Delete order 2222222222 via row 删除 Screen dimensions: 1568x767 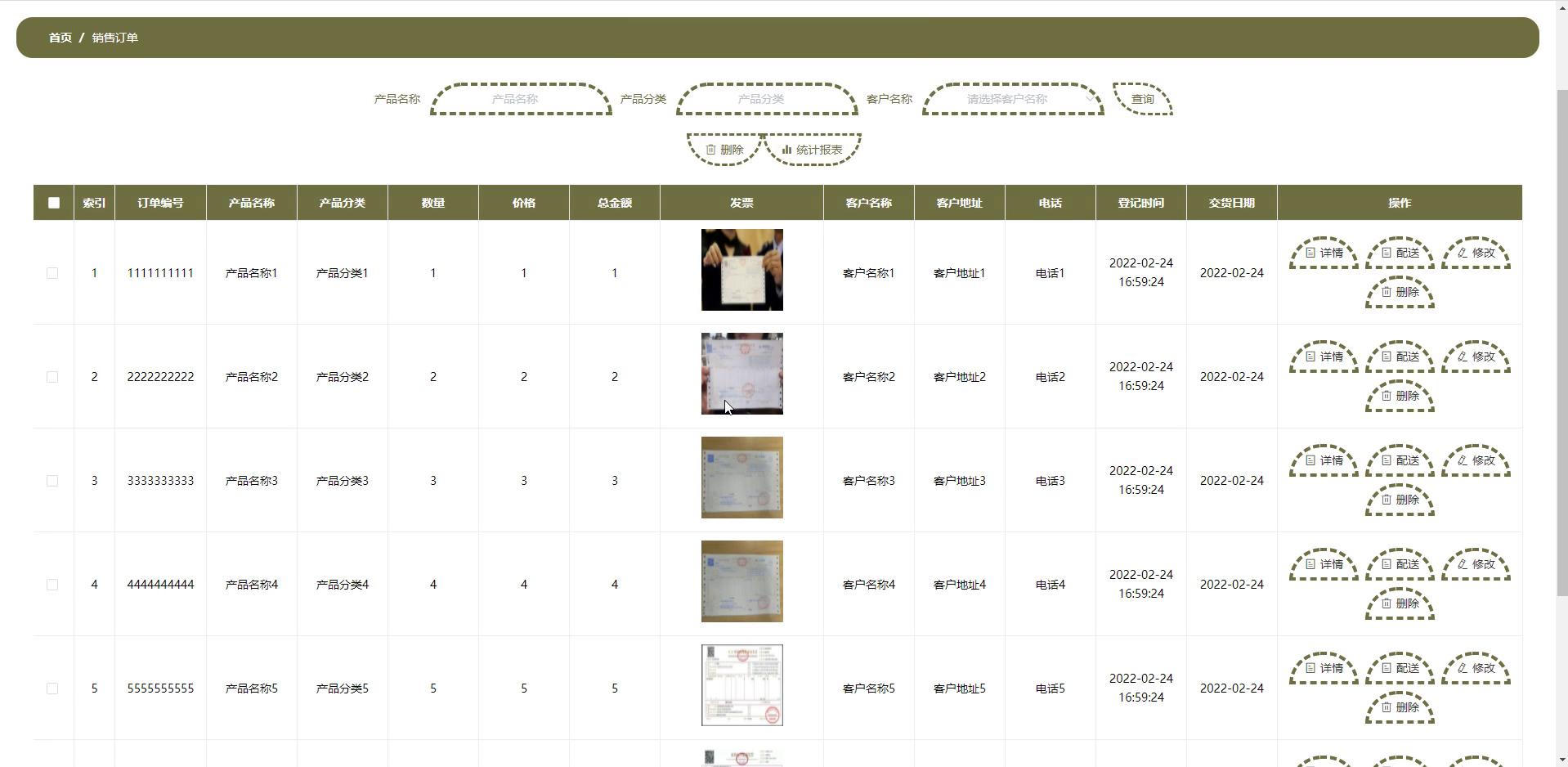click(1400, 396)
